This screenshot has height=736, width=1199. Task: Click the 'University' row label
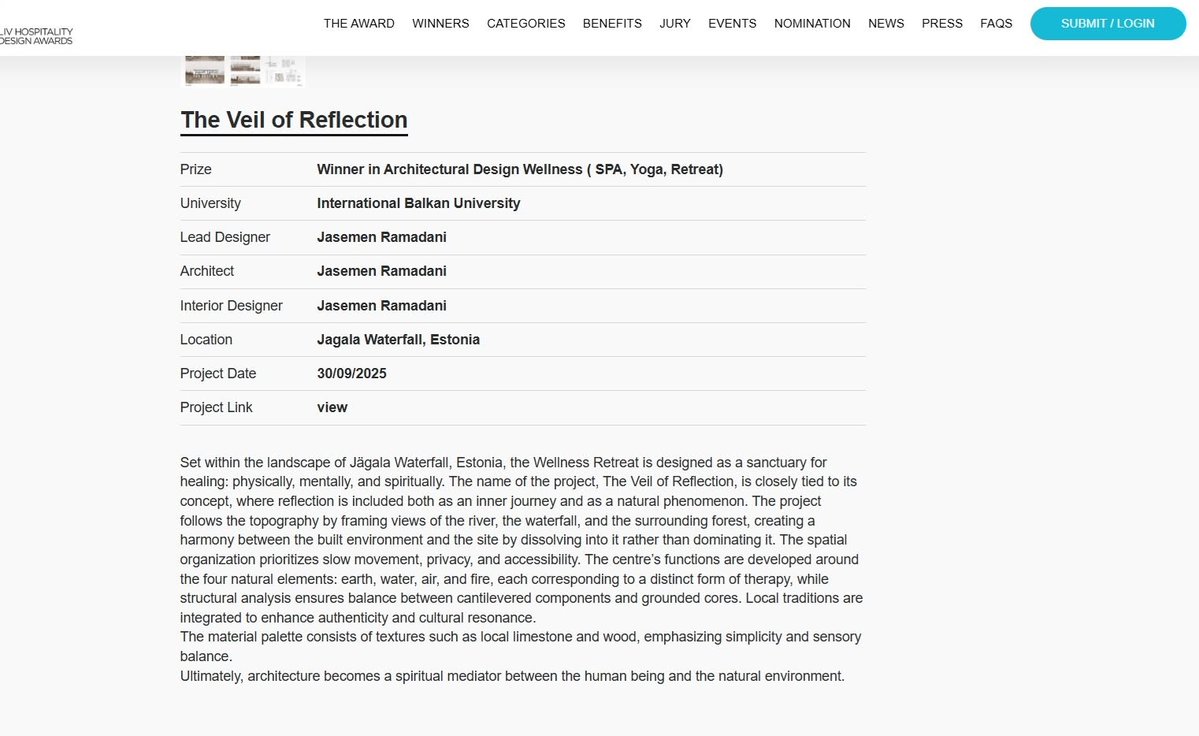click(210, 203)
